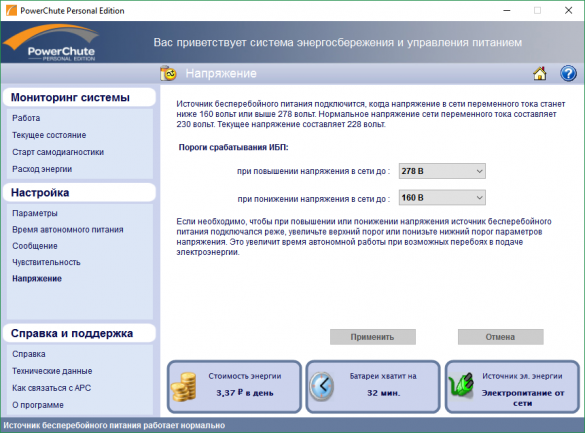Open help via blue question mark icon

click(568, 73)
